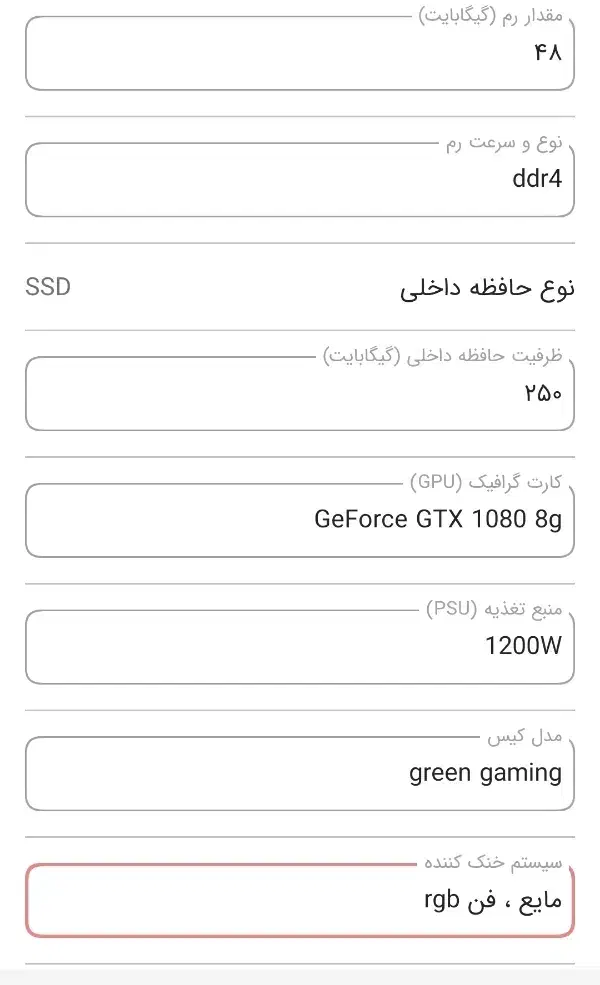Focus the RAM type field with ddr4
This screenshot has height=985, width=600.
[x=300, y=179]
